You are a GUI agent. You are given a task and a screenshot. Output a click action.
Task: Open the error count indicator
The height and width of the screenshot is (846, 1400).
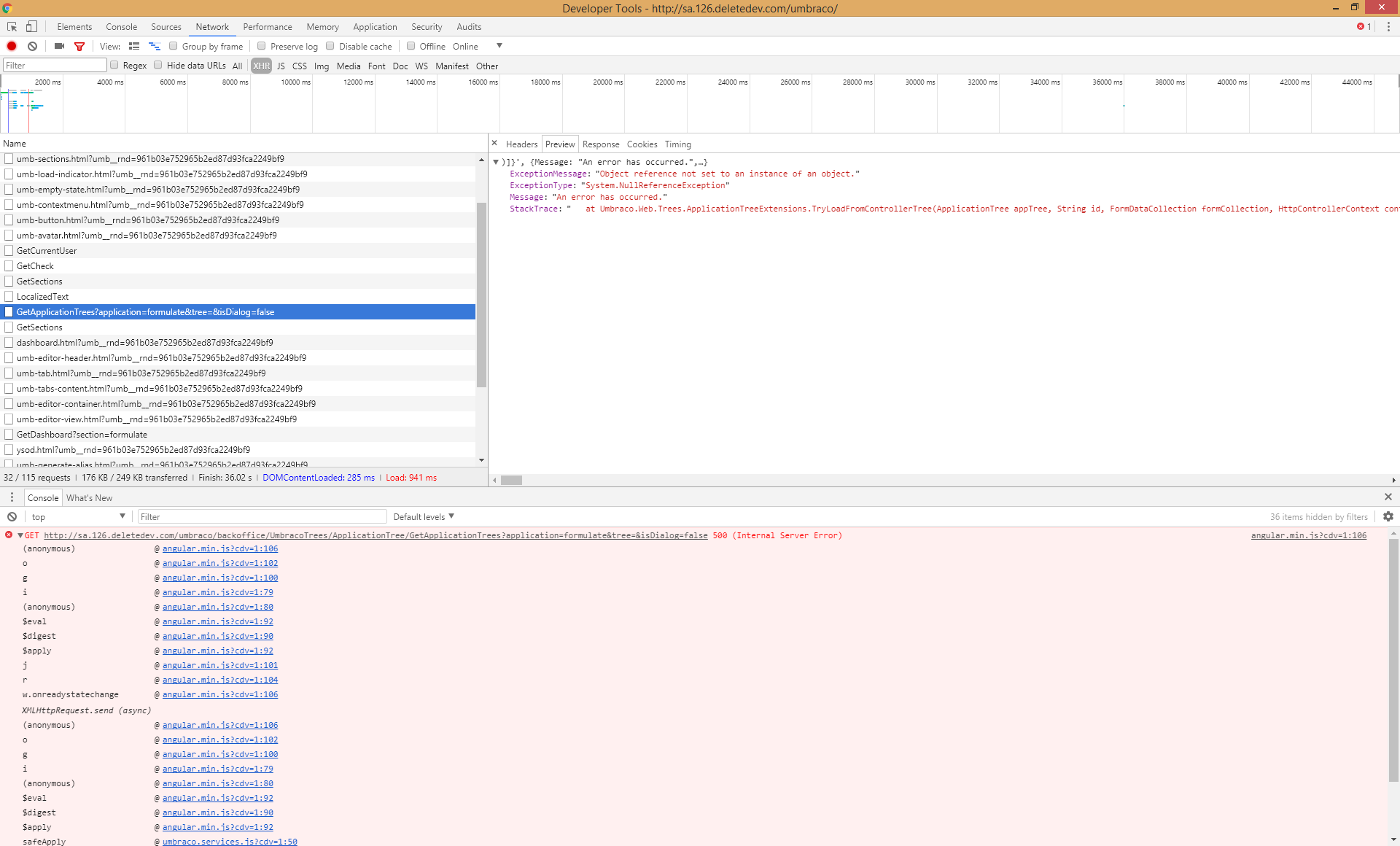tap(1364, 27)
